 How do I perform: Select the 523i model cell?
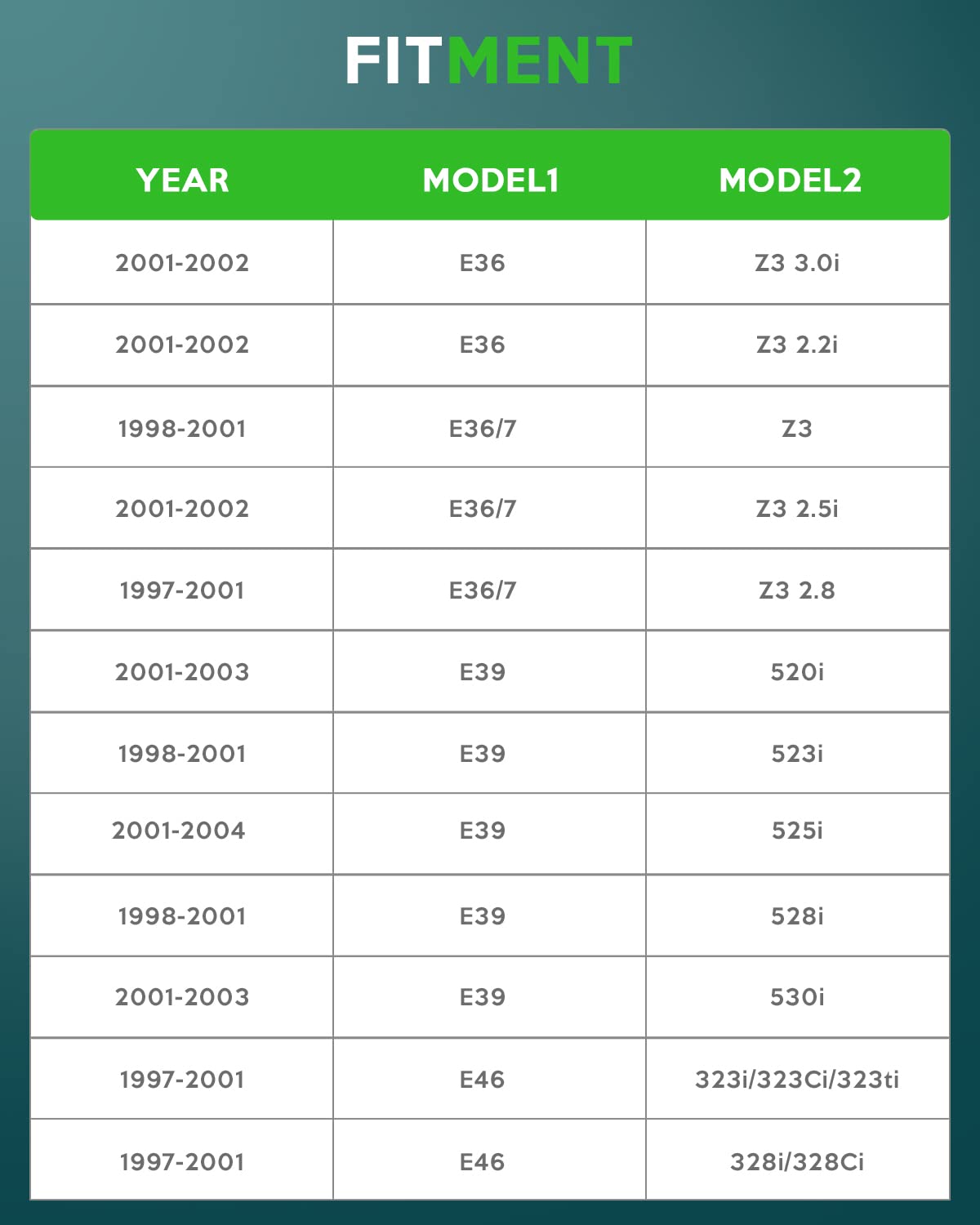(797, 753)
